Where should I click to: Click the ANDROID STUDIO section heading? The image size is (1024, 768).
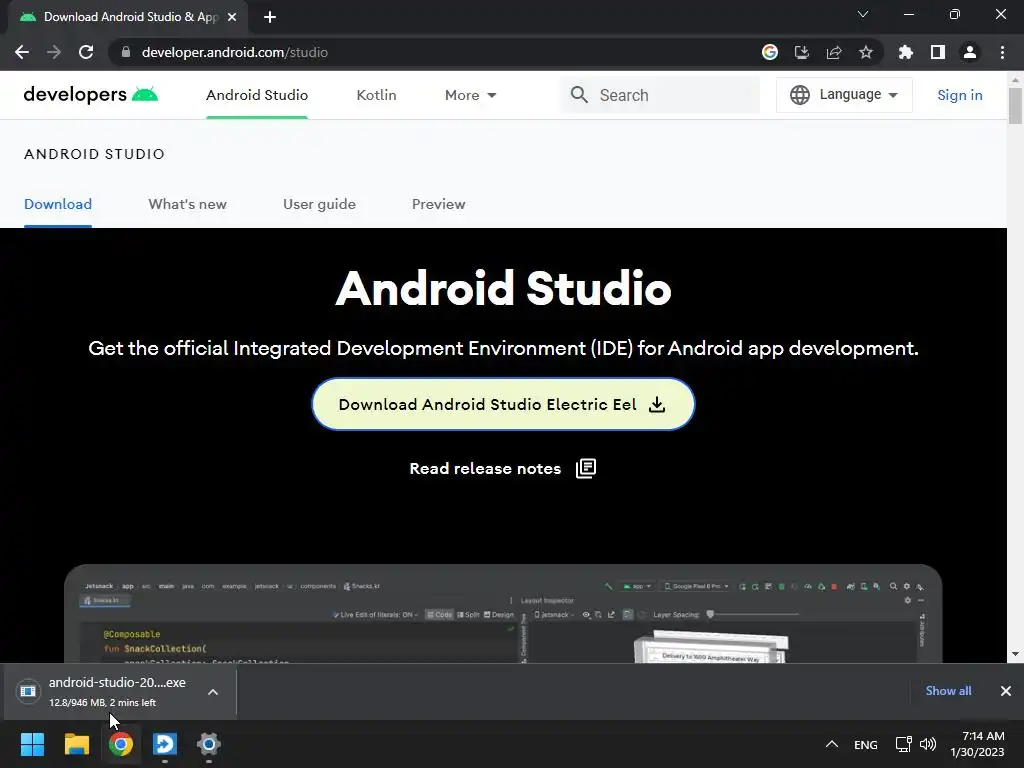pyautogui.click(x=94, y=154)
